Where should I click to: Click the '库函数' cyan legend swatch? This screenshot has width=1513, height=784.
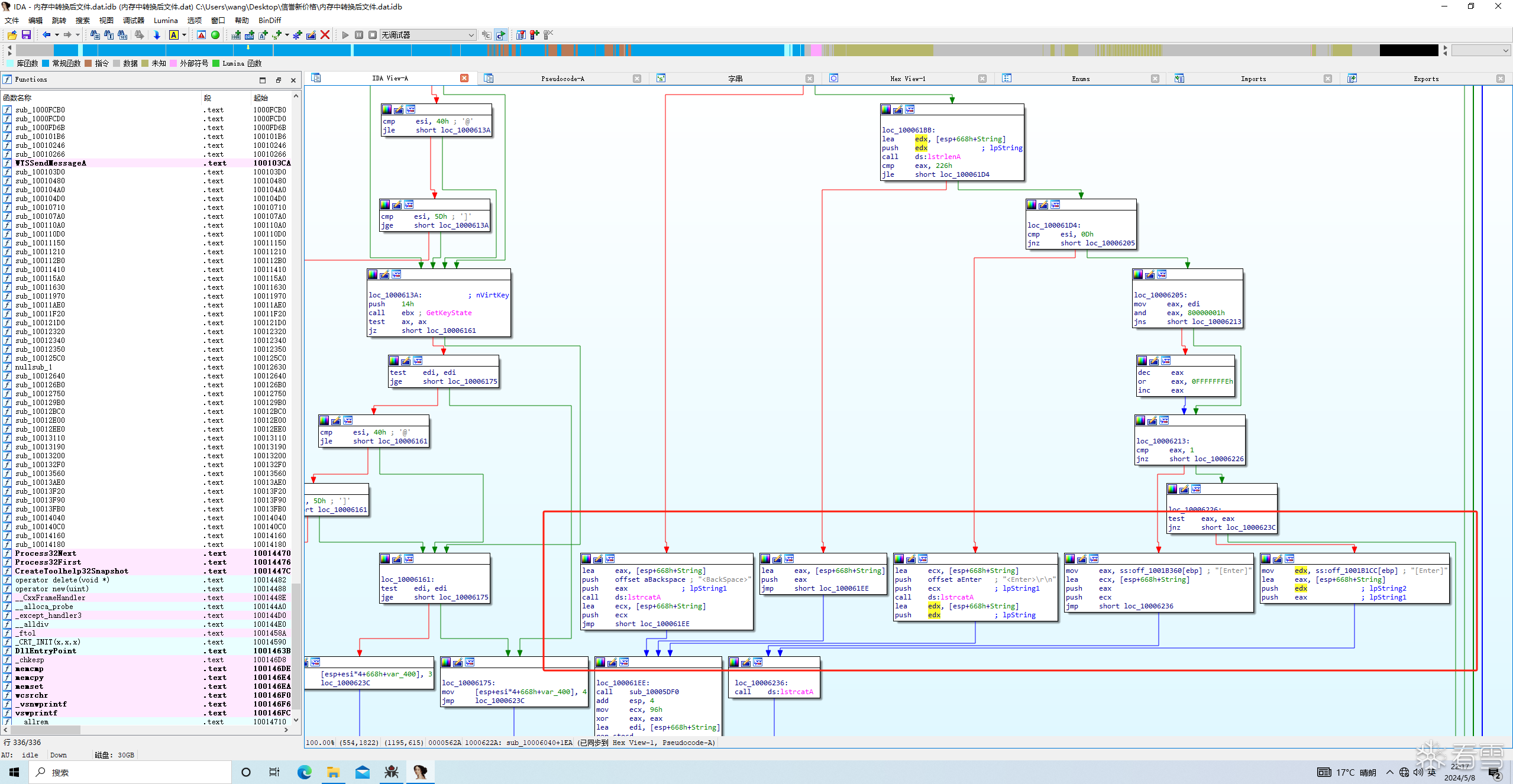click(10, 63)
